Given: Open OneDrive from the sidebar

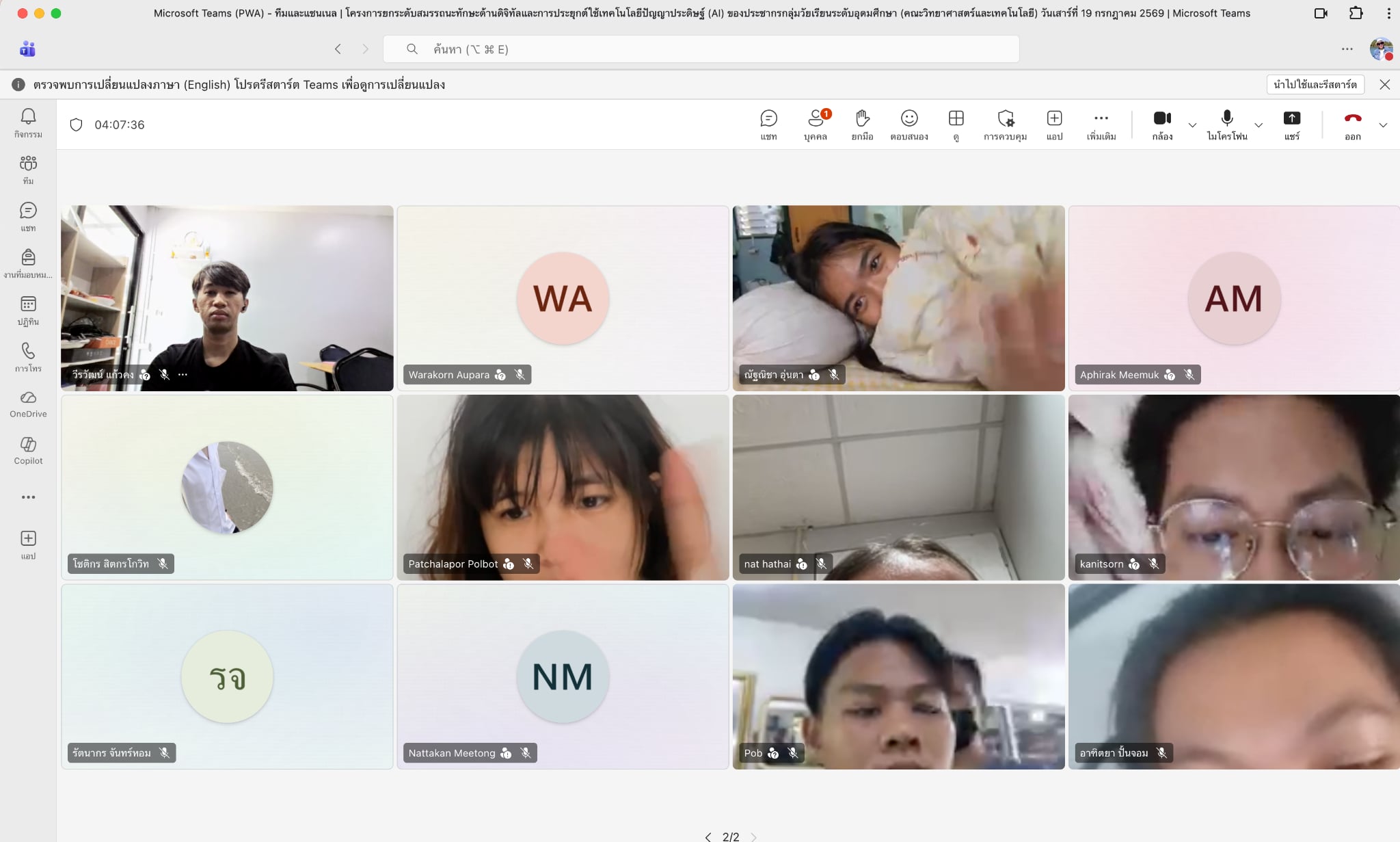Looking at the screenshot, I should [x=28, y=404].
